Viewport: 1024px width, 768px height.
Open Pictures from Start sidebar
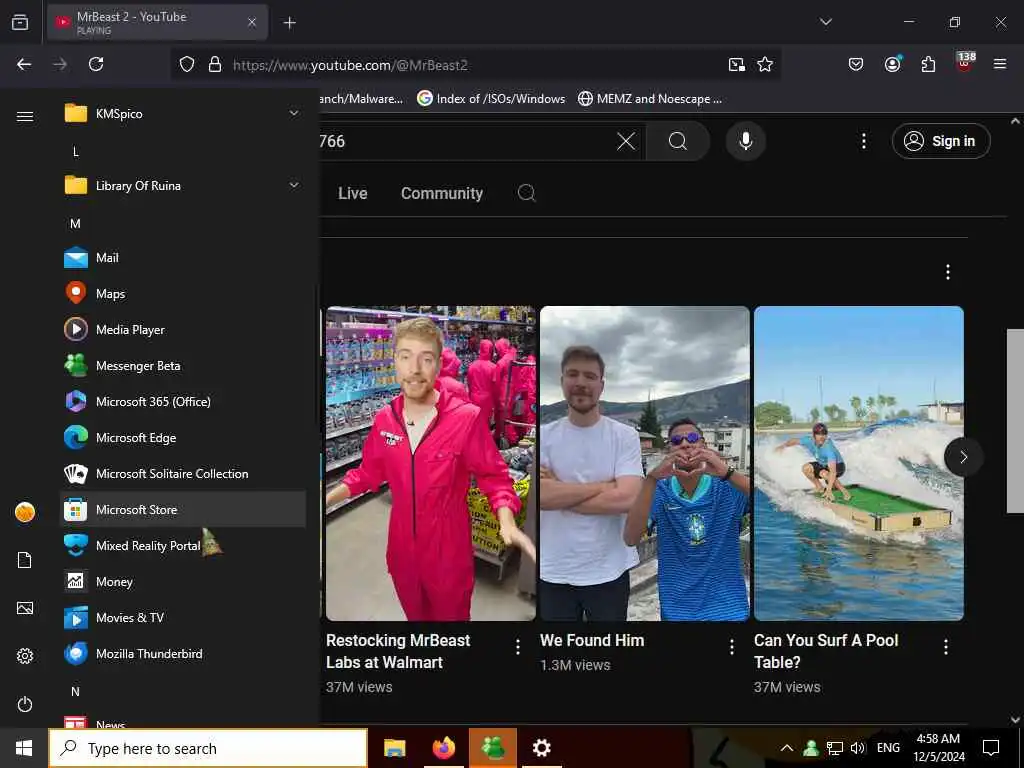tap(25, 608)
